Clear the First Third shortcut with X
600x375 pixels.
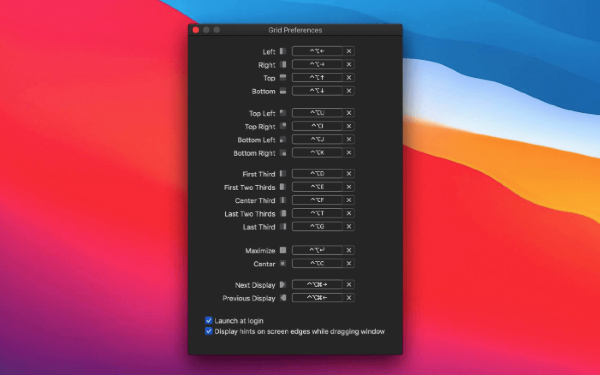click(x=349, y=174)
